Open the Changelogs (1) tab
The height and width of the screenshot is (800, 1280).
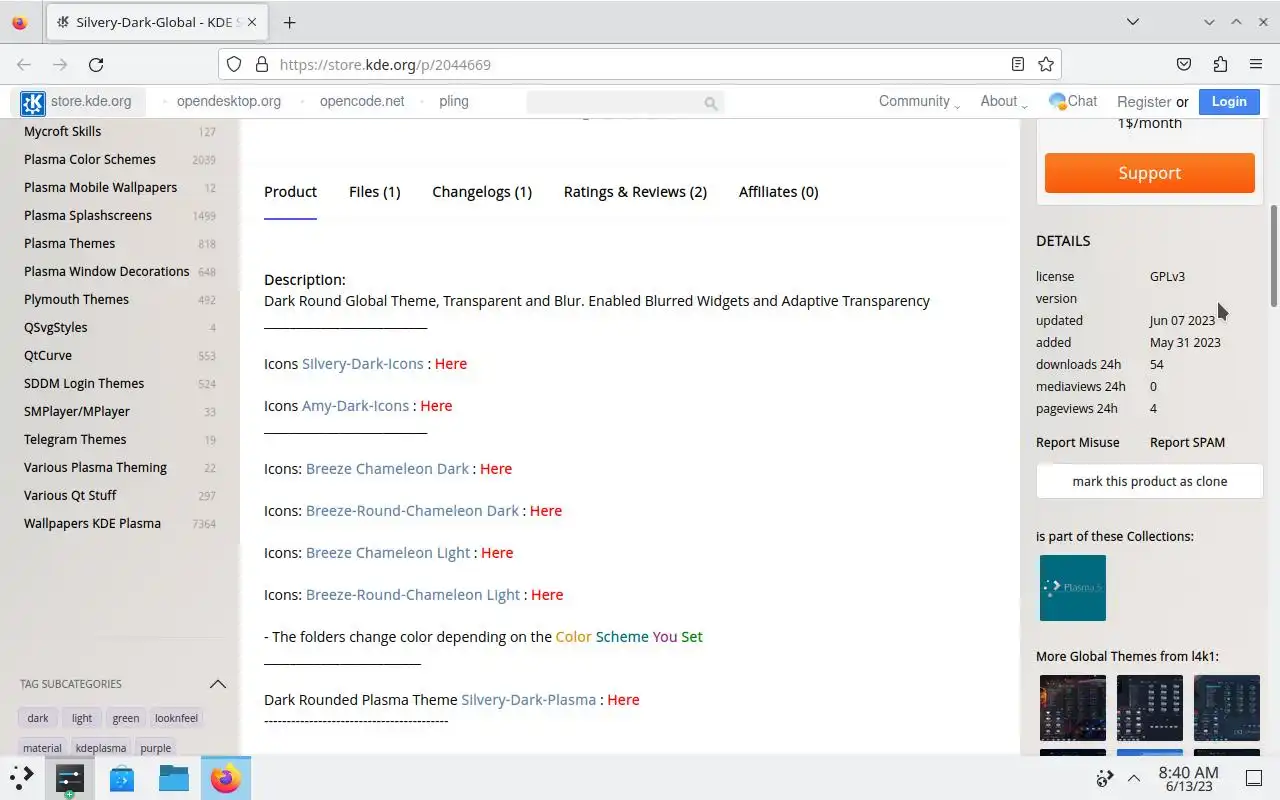(482, 192)
